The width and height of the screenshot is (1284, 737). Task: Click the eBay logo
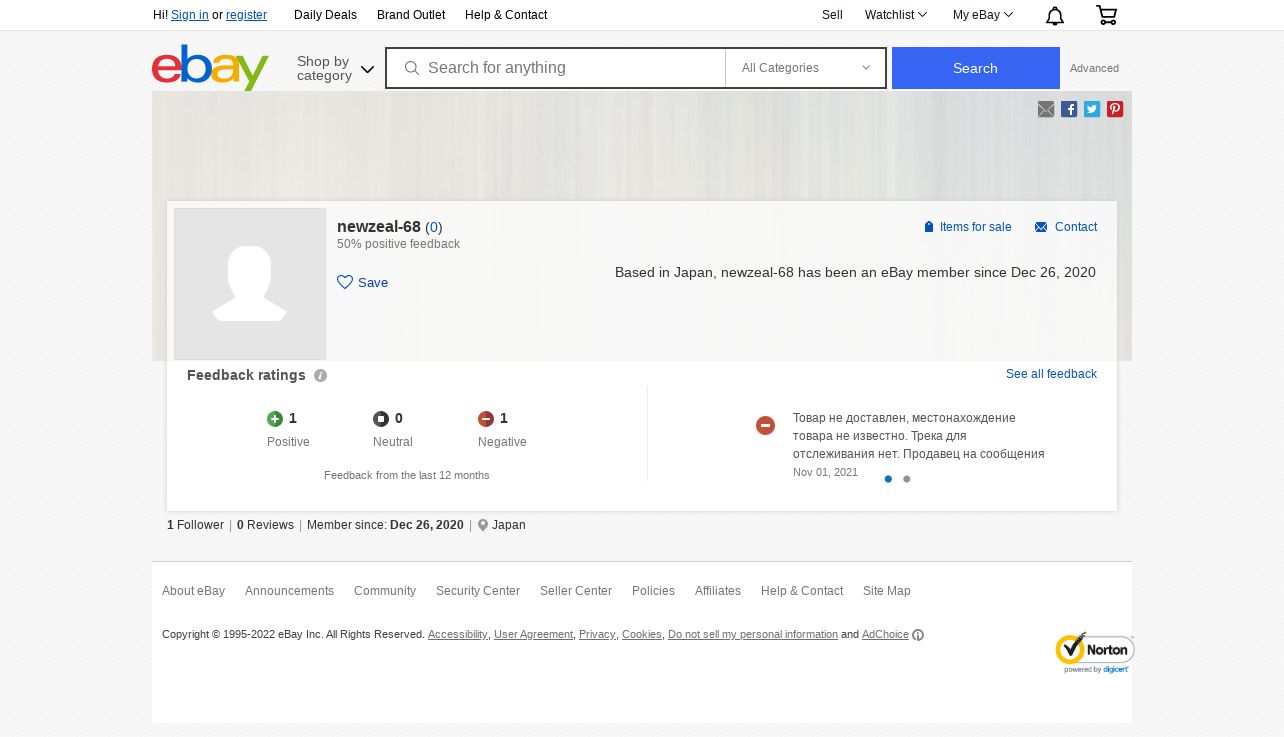[x=210, y=67]
